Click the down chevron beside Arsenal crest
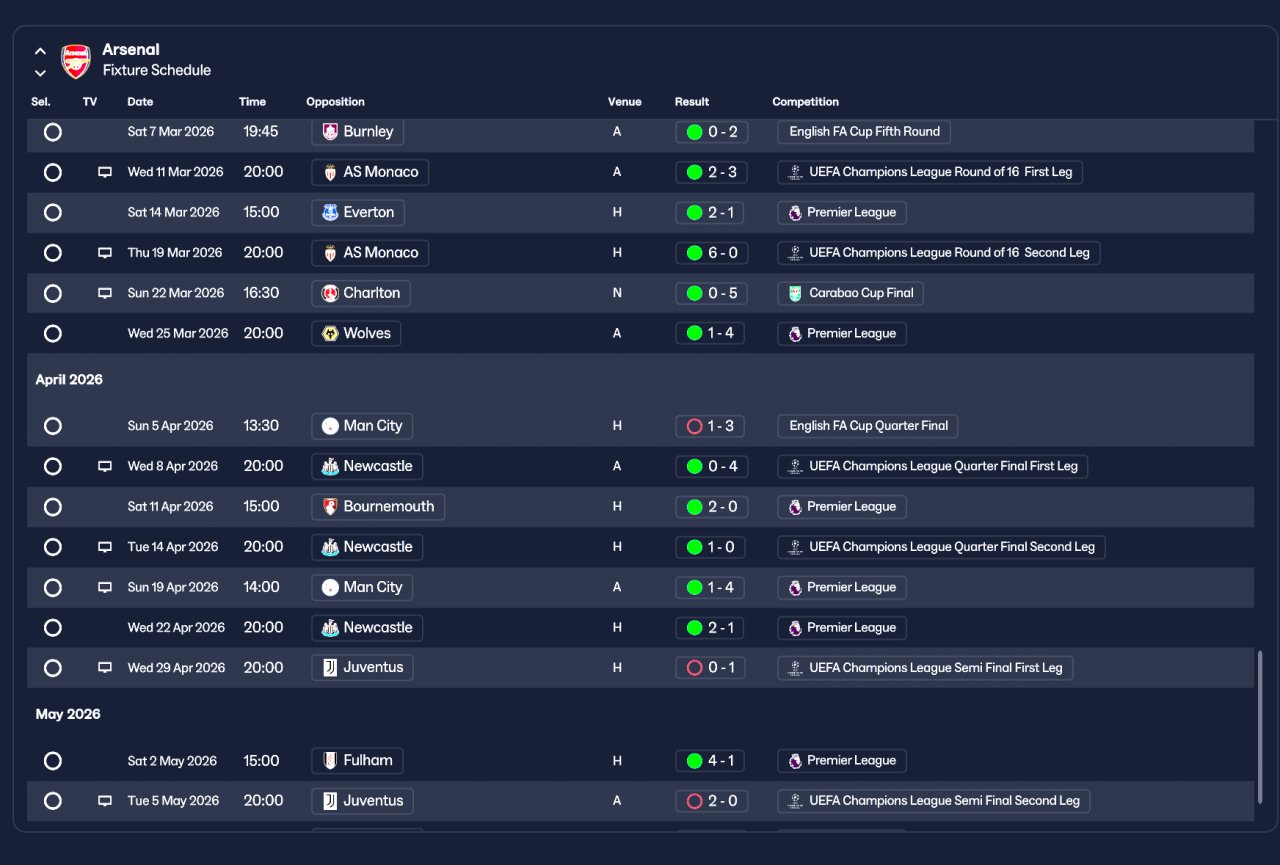 (40, 72)
